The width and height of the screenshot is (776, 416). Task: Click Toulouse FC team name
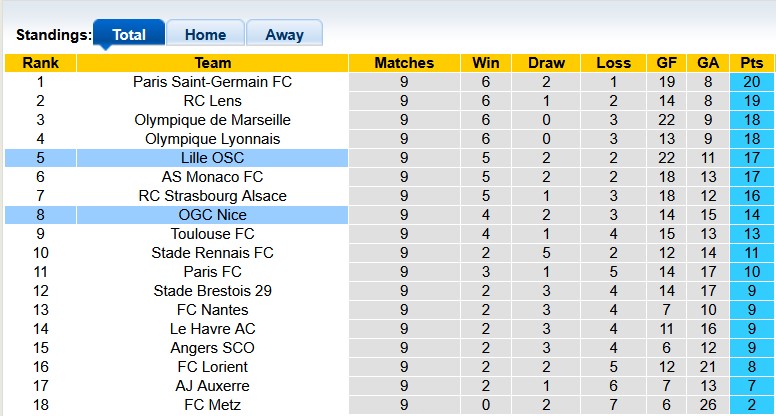212,234
